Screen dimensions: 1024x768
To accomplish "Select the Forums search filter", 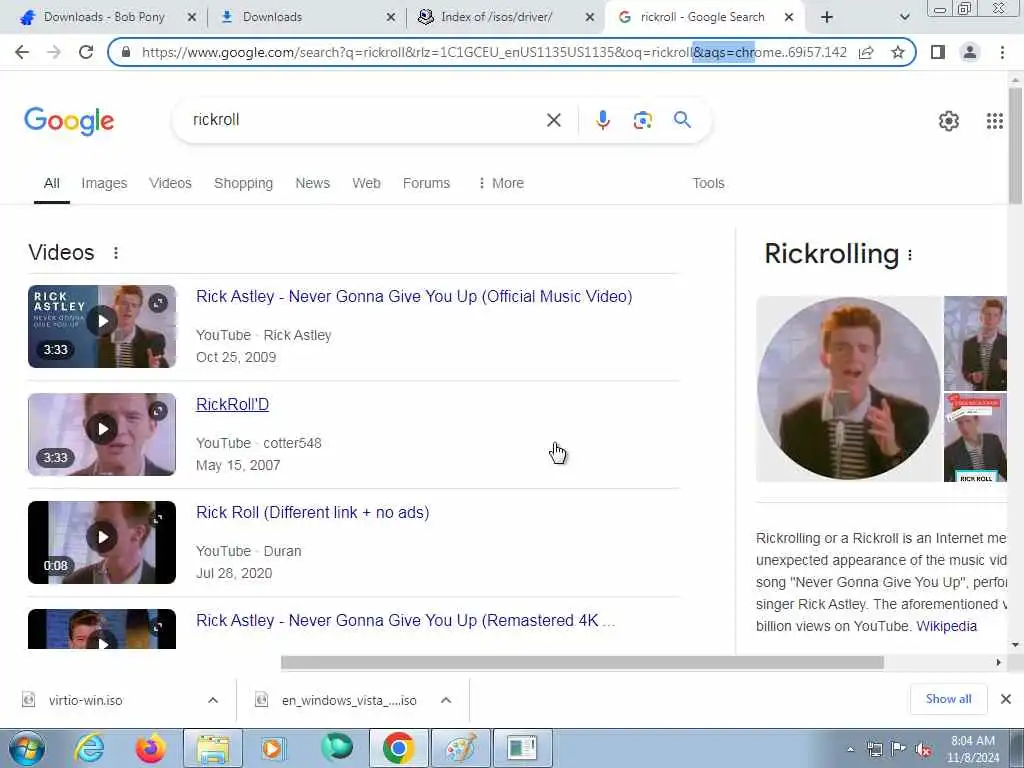I will [426, 184].
